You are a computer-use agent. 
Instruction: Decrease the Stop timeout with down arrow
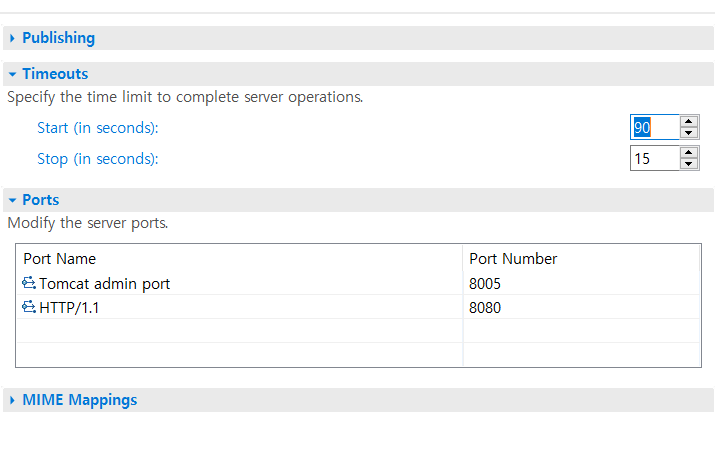[689, 164]
